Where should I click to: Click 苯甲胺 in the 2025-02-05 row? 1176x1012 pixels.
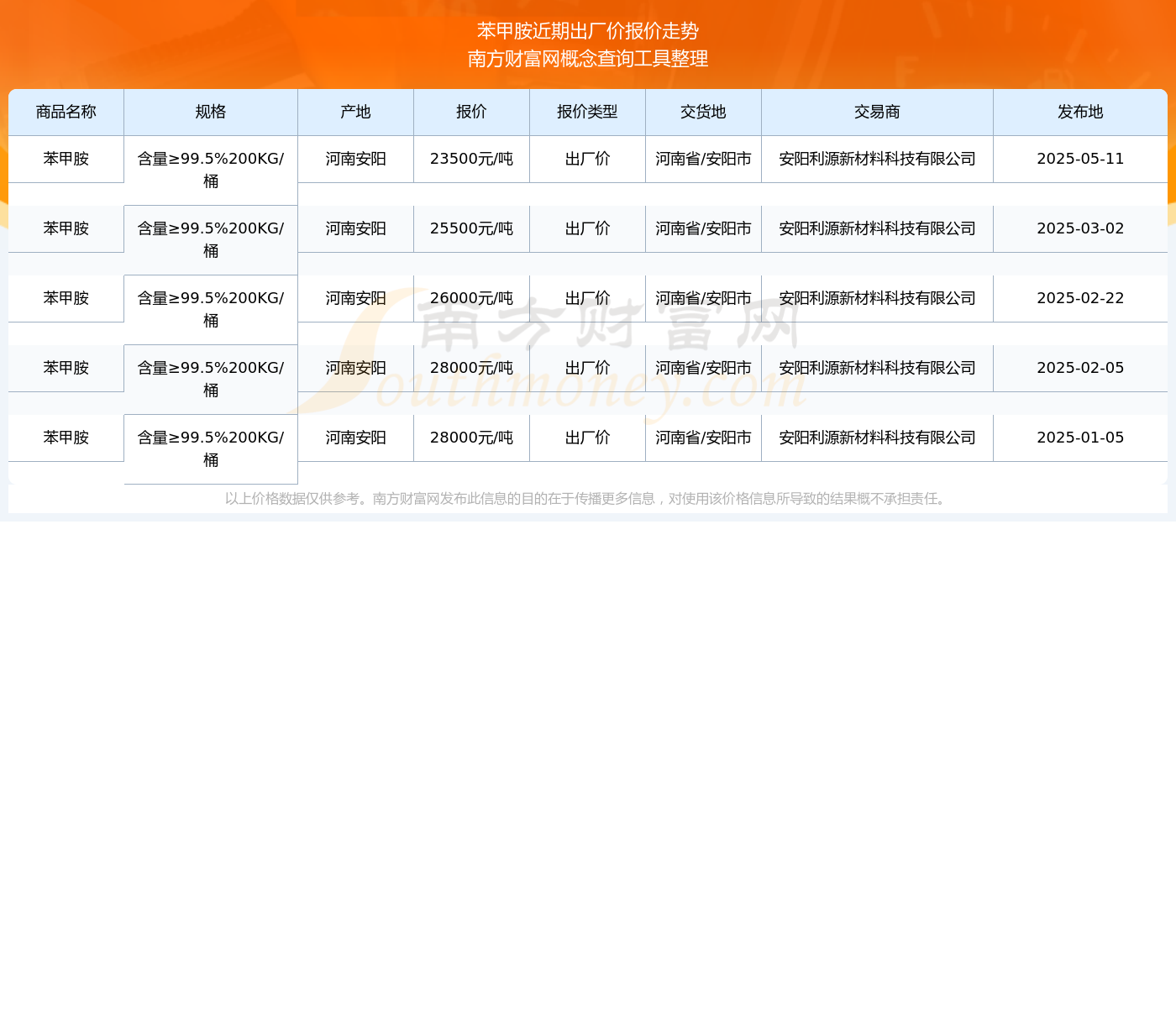(x=66, y=368)
